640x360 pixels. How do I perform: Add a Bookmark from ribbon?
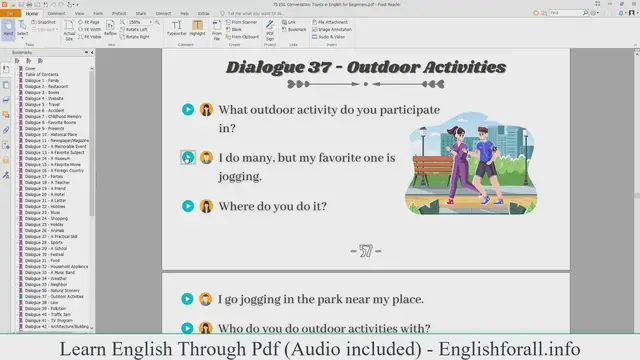tap(294, 29)
